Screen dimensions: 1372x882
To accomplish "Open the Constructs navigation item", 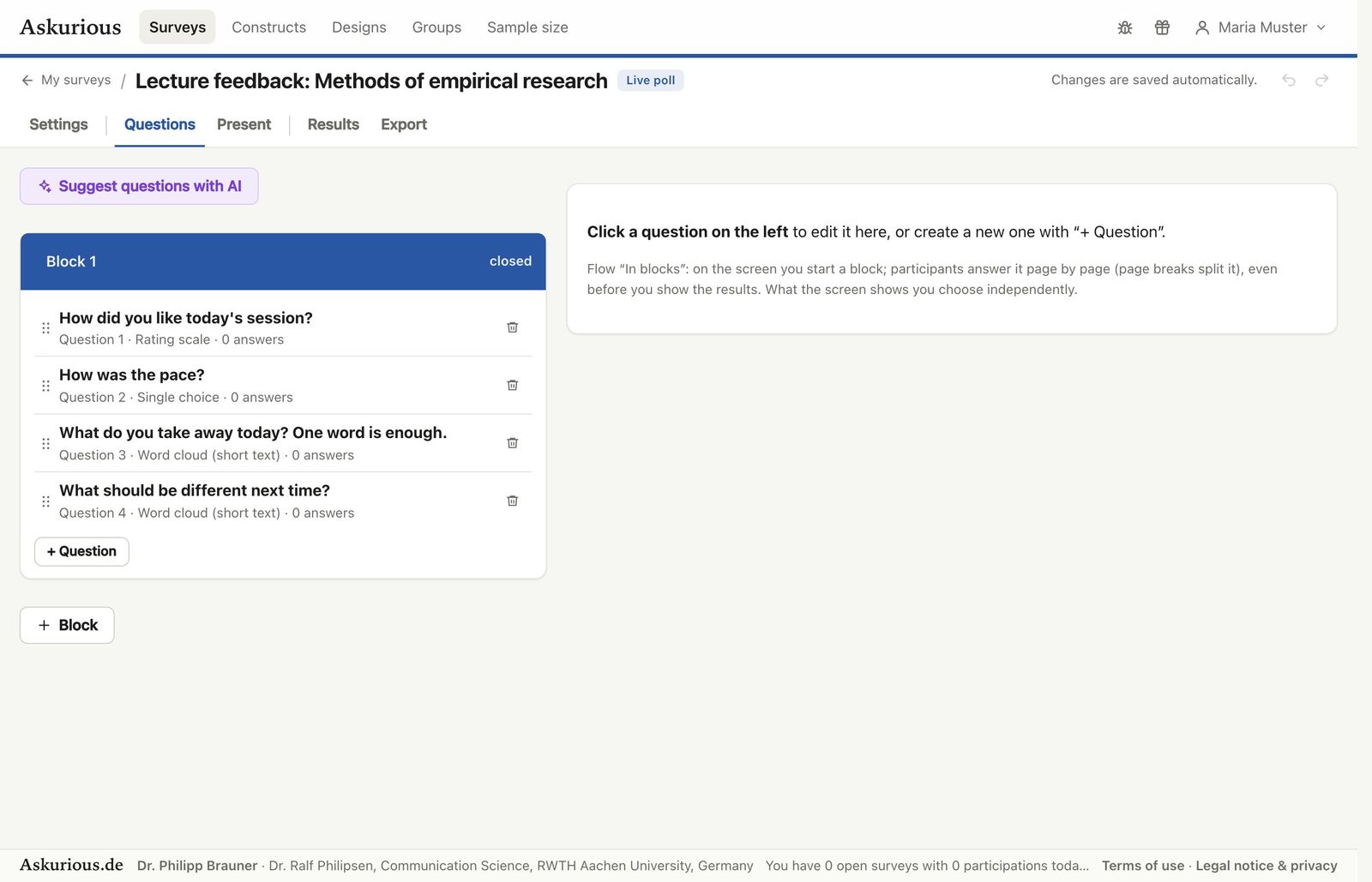I will (268, 27).
